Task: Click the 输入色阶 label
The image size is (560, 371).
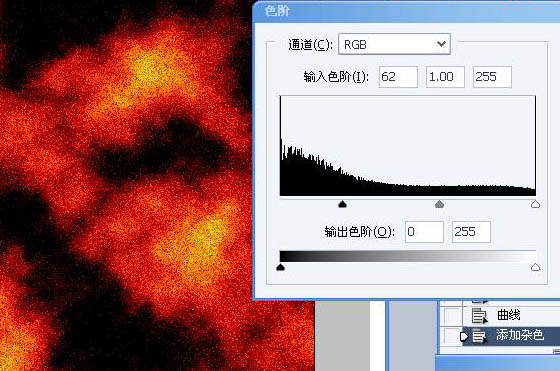Action: pyautogui.click(x=336, y=77)
